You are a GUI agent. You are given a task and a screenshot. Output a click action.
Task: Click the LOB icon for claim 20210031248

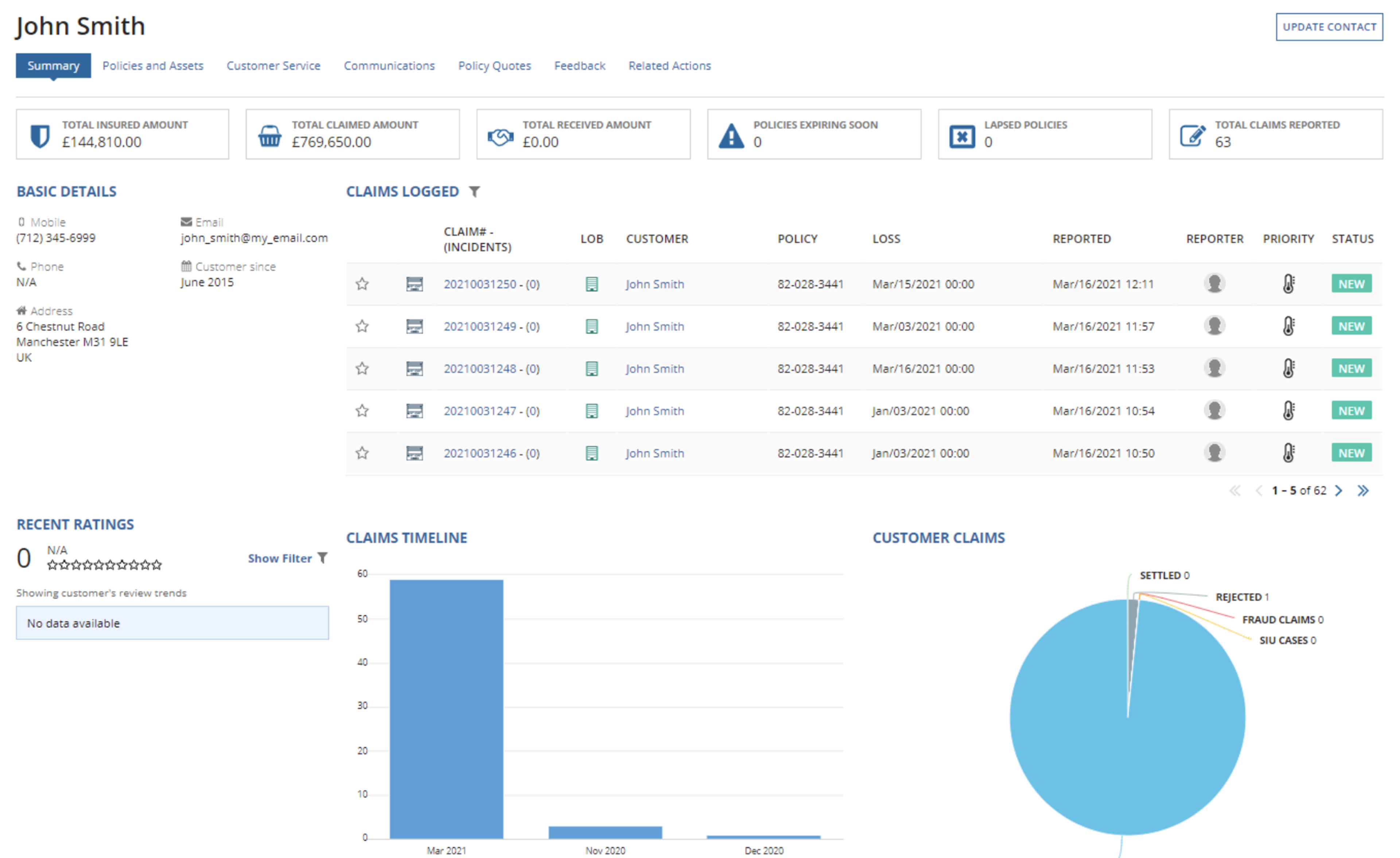pos(591,368)
